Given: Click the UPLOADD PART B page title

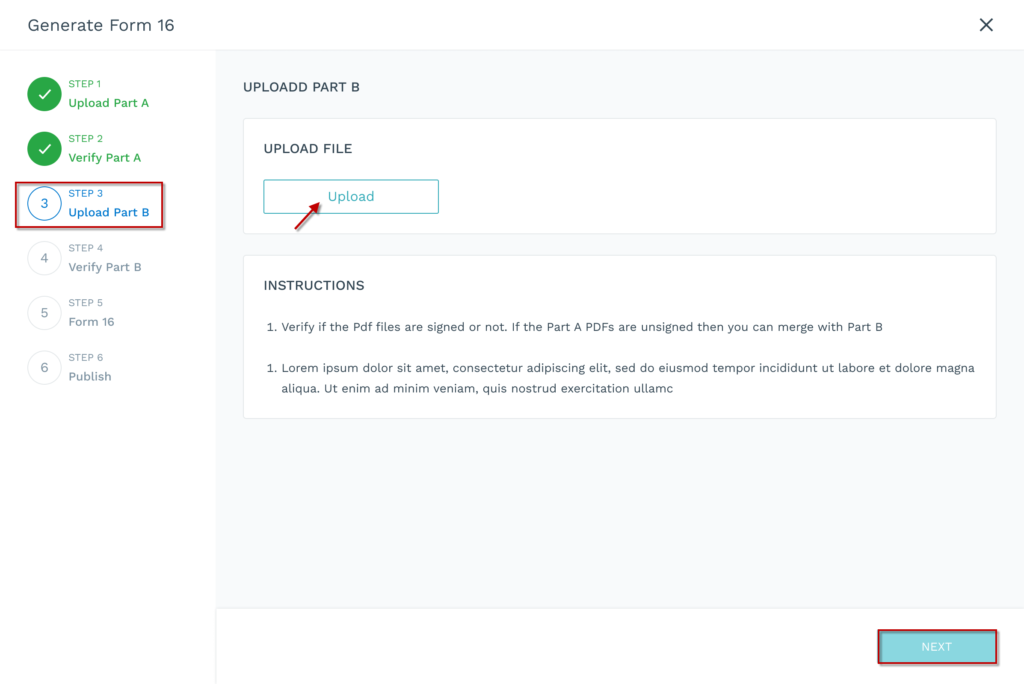Looking at the screenshot, I should tap(301, 87).
